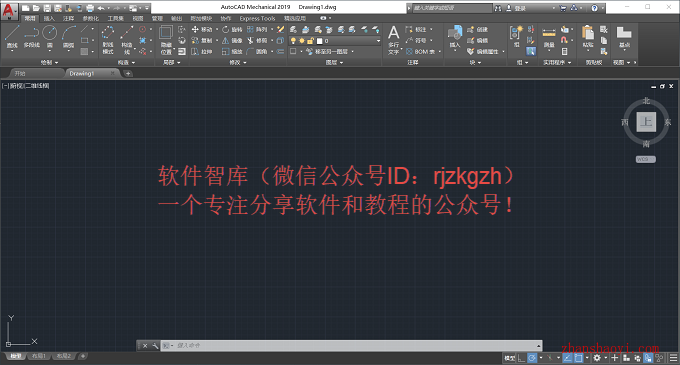Click the Save icon in quick access toolbar
Image resolution: width=680 pixels, height=365 pixels.
47,8
